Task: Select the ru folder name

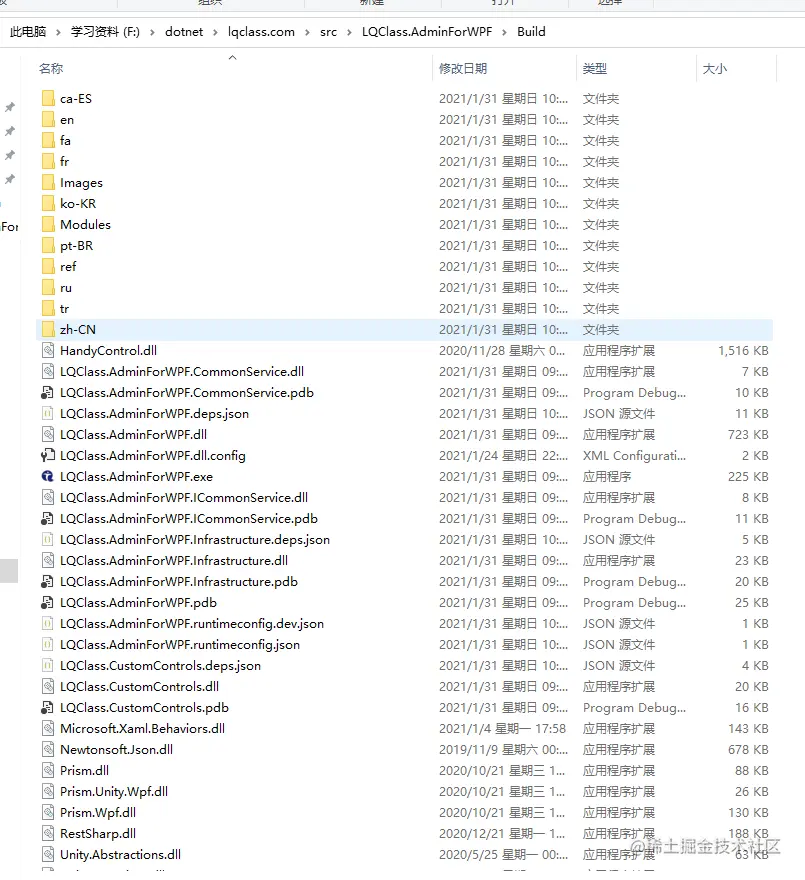Action: (x=66, y=288)
